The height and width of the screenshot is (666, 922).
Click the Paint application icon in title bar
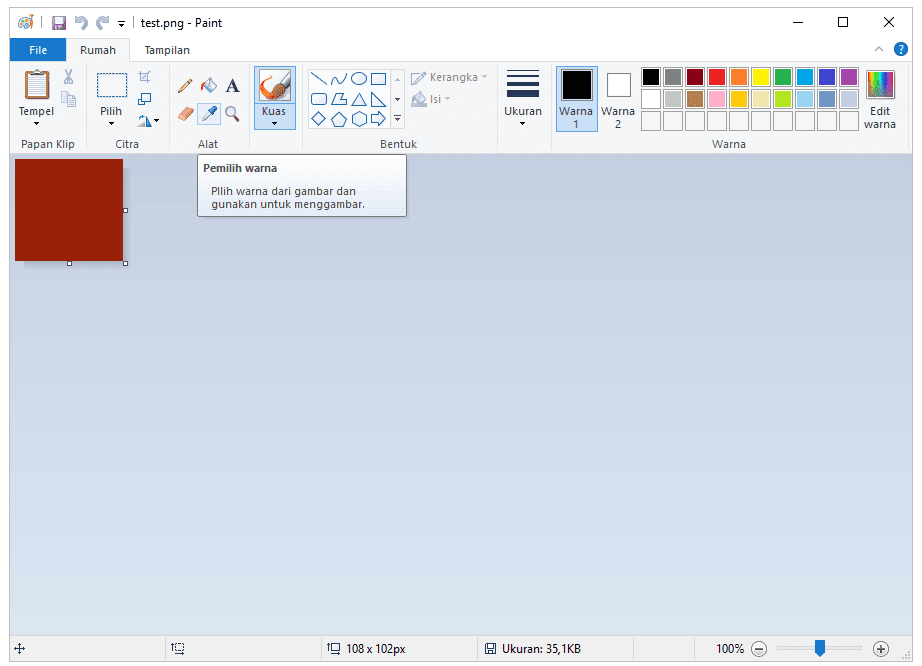25,23
